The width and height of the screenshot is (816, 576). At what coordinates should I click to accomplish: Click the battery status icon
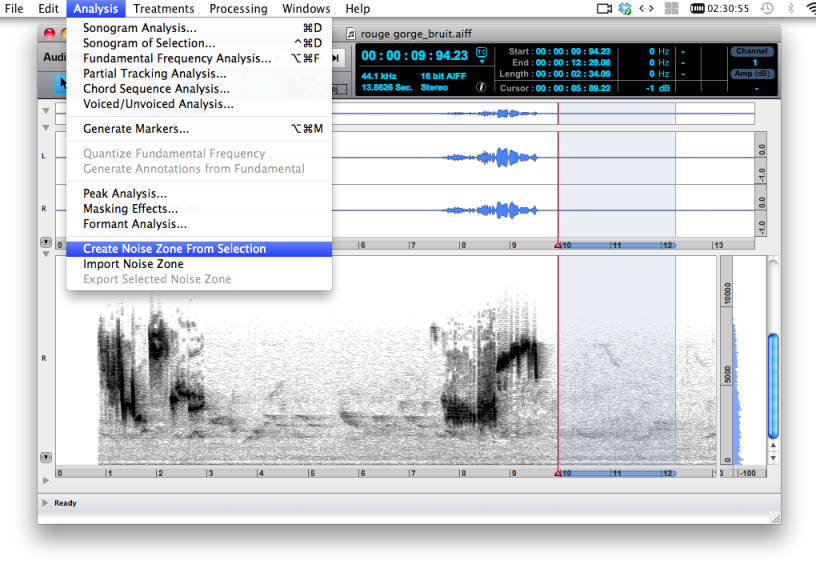click(697, 8)
